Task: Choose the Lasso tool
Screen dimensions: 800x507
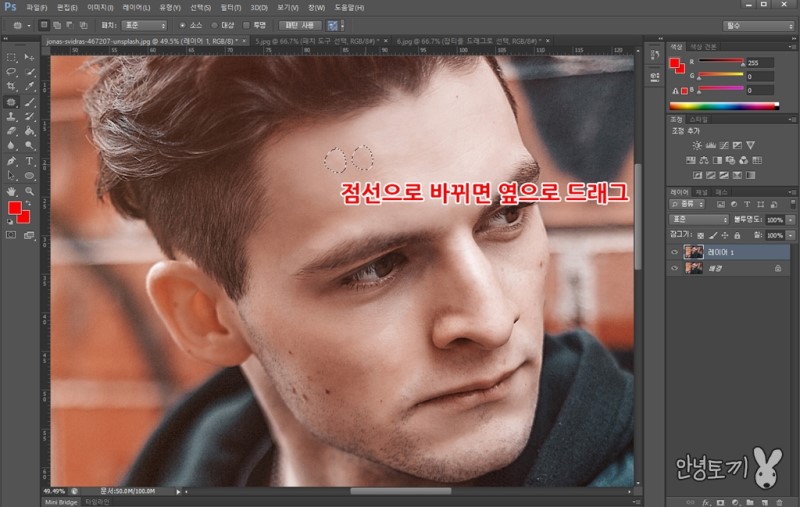Action: [11, 72]
